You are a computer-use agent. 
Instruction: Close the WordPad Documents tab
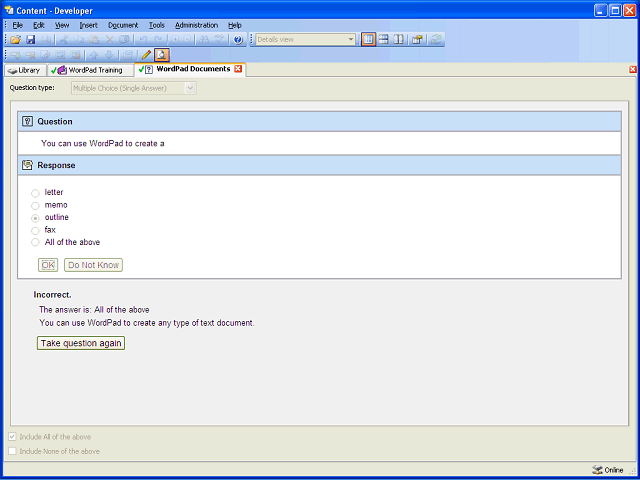click(x=238, y=69)
